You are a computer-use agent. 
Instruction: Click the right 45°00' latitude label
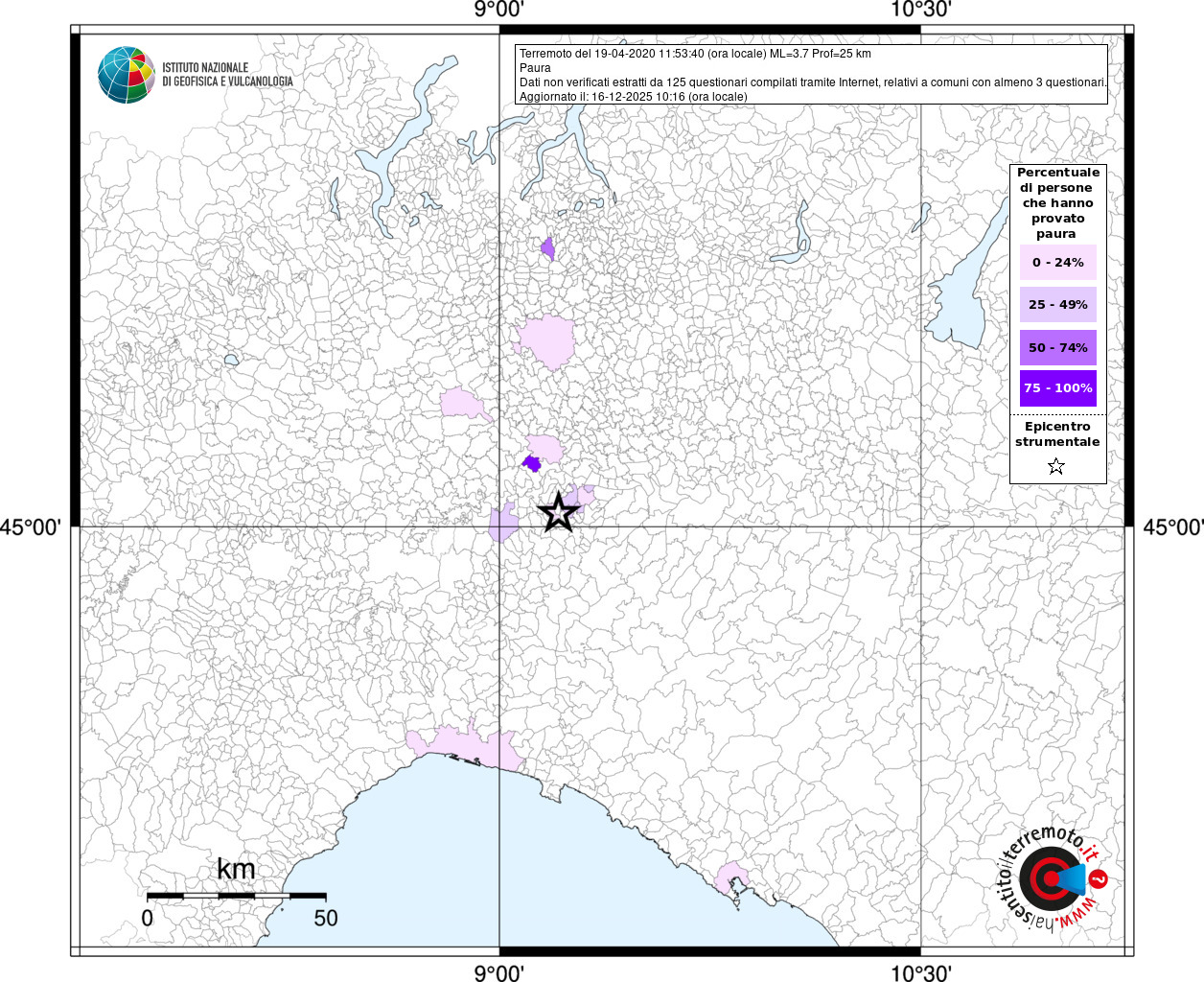coord(1172,527)
